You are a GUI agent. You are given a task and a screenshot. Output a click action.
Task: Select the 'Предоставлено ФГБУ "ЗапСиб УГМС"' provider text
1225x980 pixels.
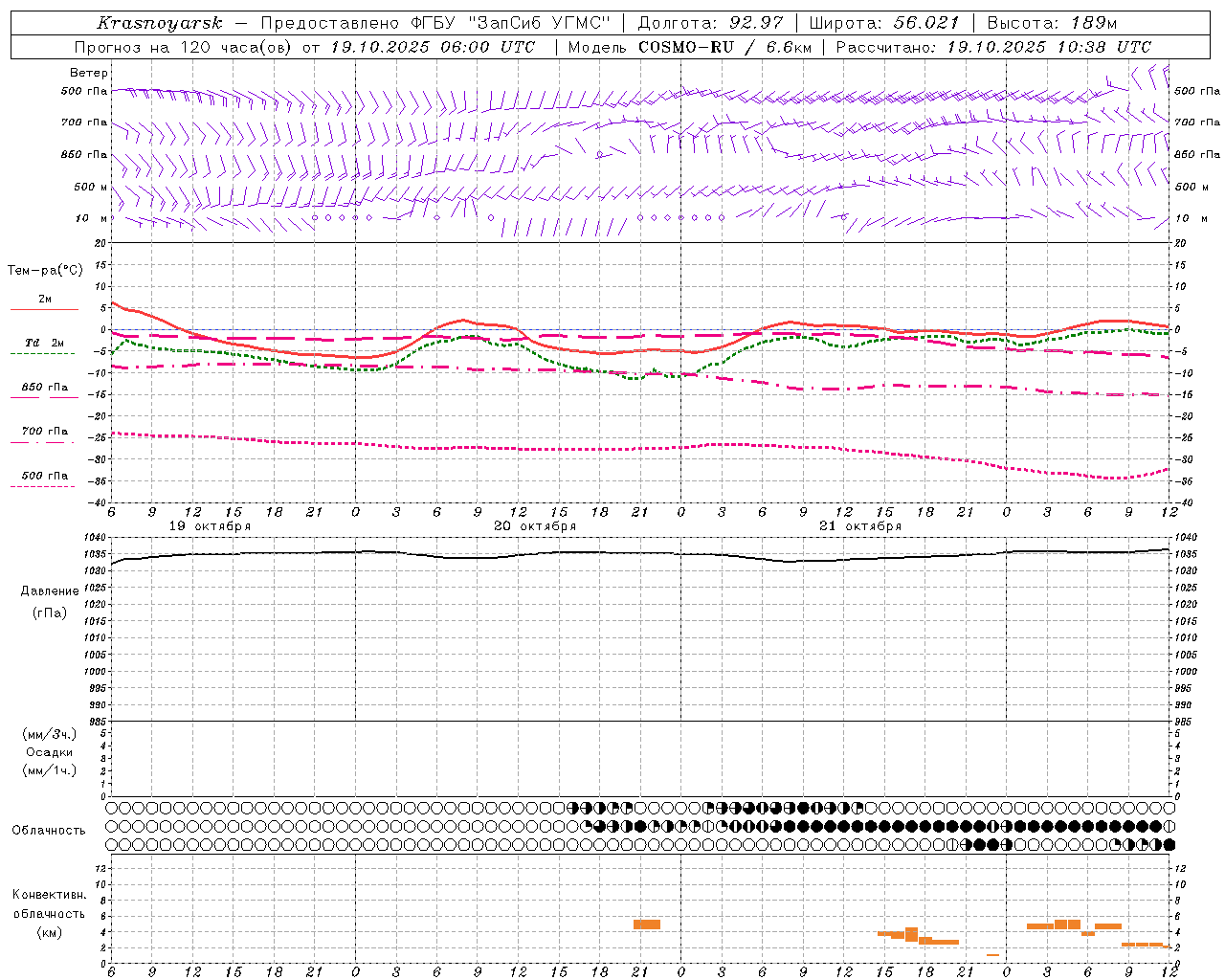tap(436, 23)
